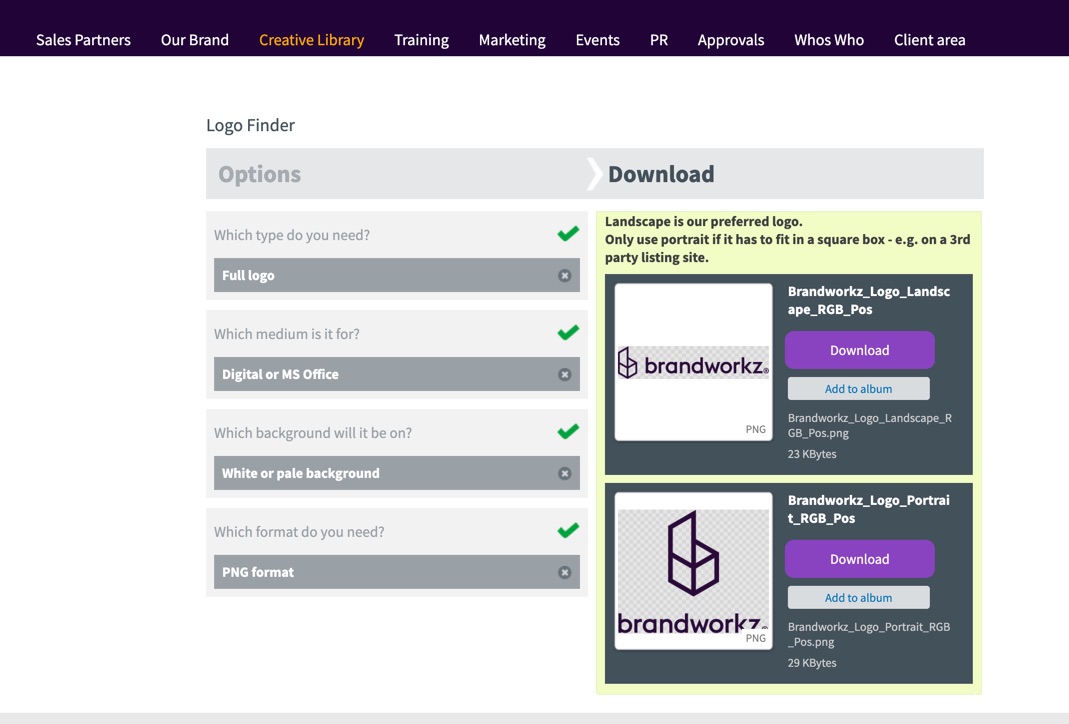This screenshot has height=724, width=1069.
Task: Open the landscape brandworkz logo thumbnail
Action: coord(693,362)
